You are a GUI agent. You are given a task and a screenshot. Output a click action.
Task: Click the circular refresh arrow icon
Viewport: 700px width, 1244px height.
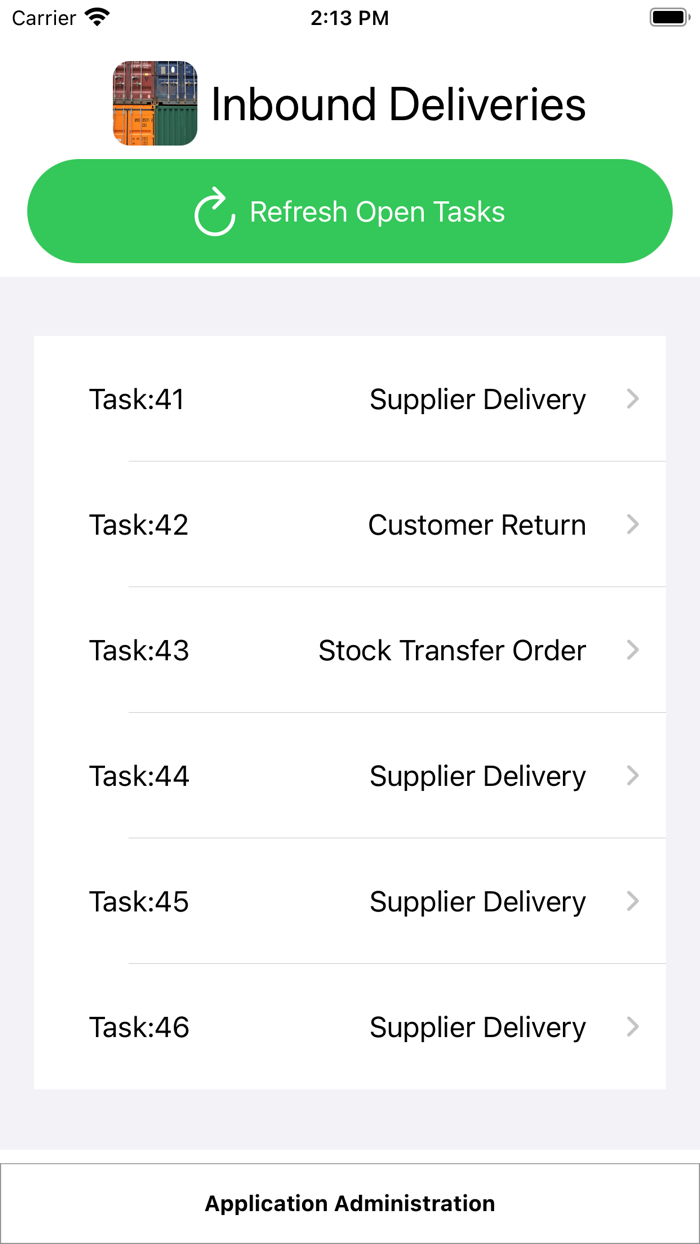point(213,211)
